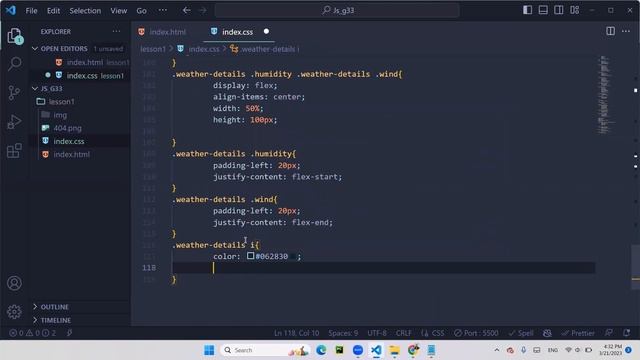Open the Search view in activity bar
Viewport: 640px width, 360px height.
pyautogui.click(x=14, y=64)
